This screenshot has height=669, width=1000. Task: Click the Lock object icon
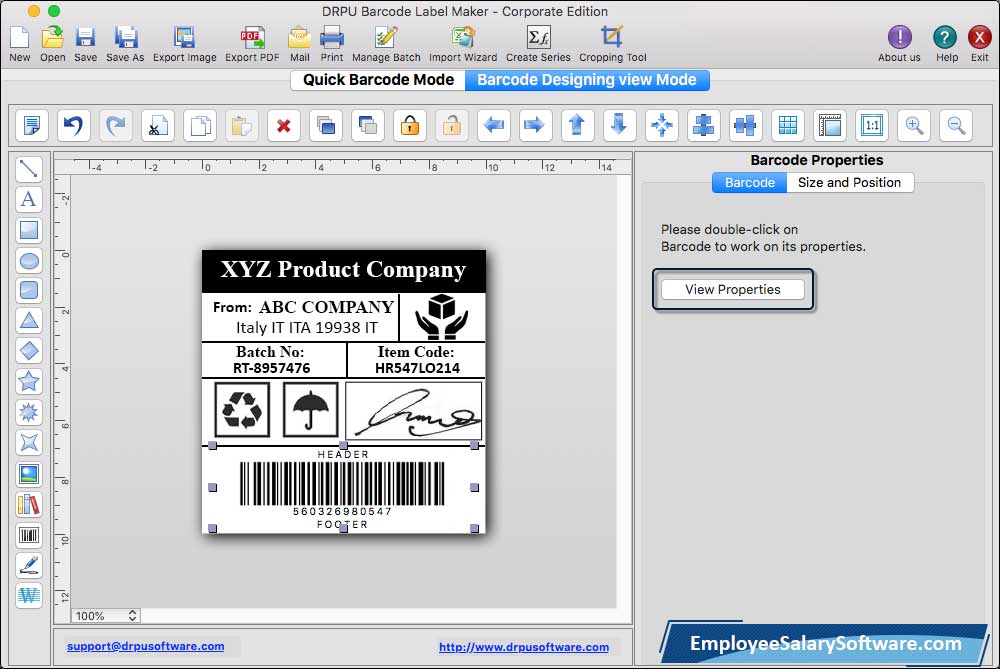[x=410, y=125]
